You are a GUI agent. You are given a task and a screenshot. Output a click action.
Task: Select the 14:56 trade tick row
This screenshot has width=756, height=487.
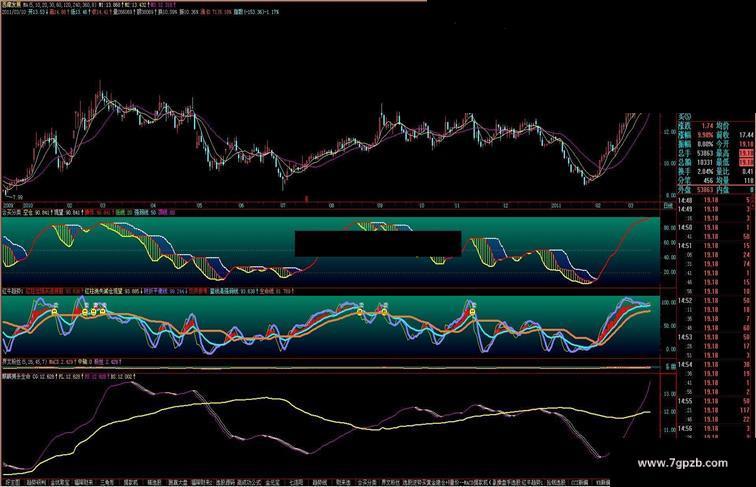coord(716,428)
